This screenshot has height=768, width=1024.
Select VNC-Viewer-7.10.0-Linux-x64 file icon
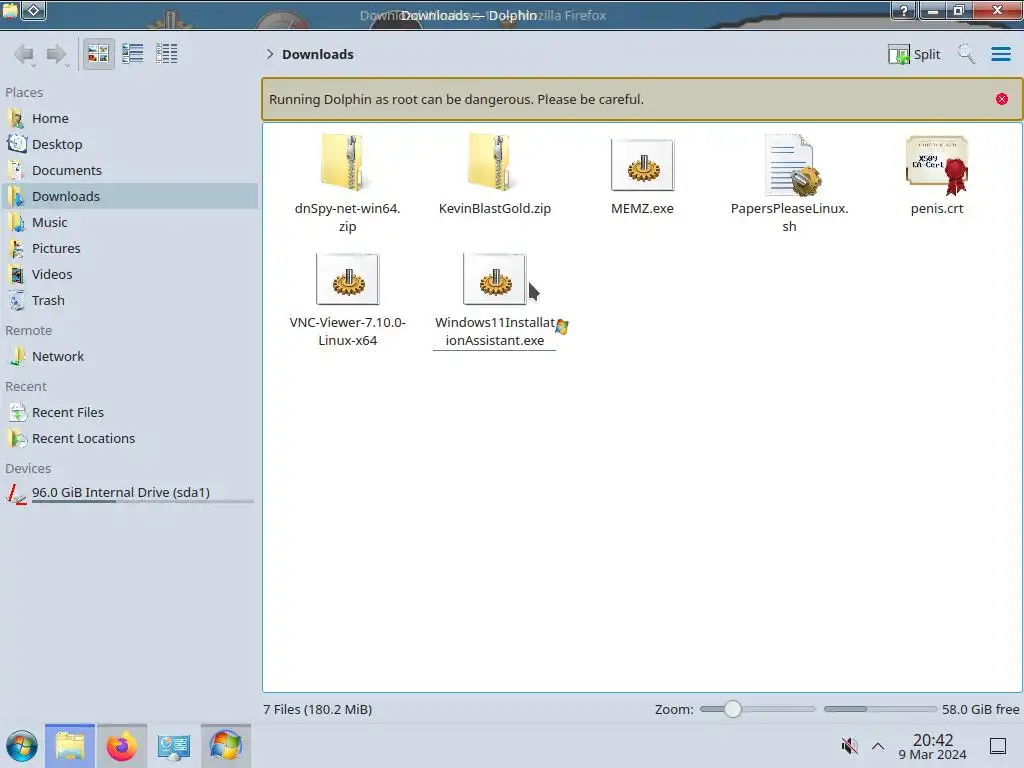[x=347, y=279]
